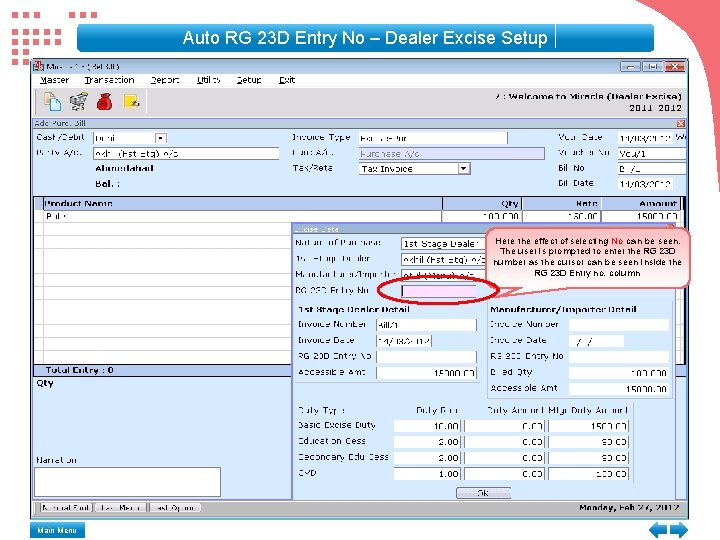720x540 pixels.
Task: Click the shopping cart toolbar icon
Action: [79, 101]
